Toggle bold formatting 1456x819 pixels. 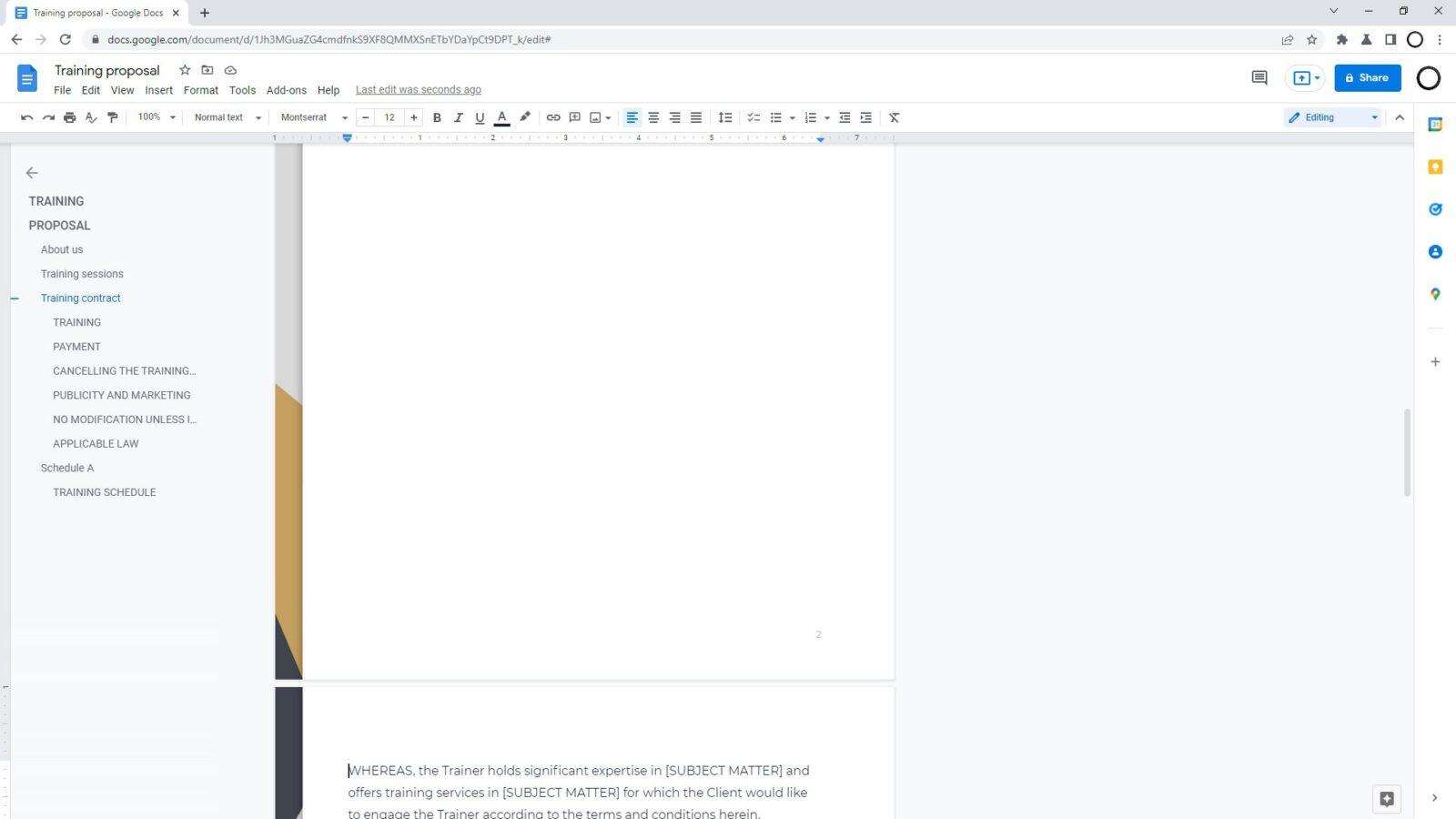tap(437, 116)
